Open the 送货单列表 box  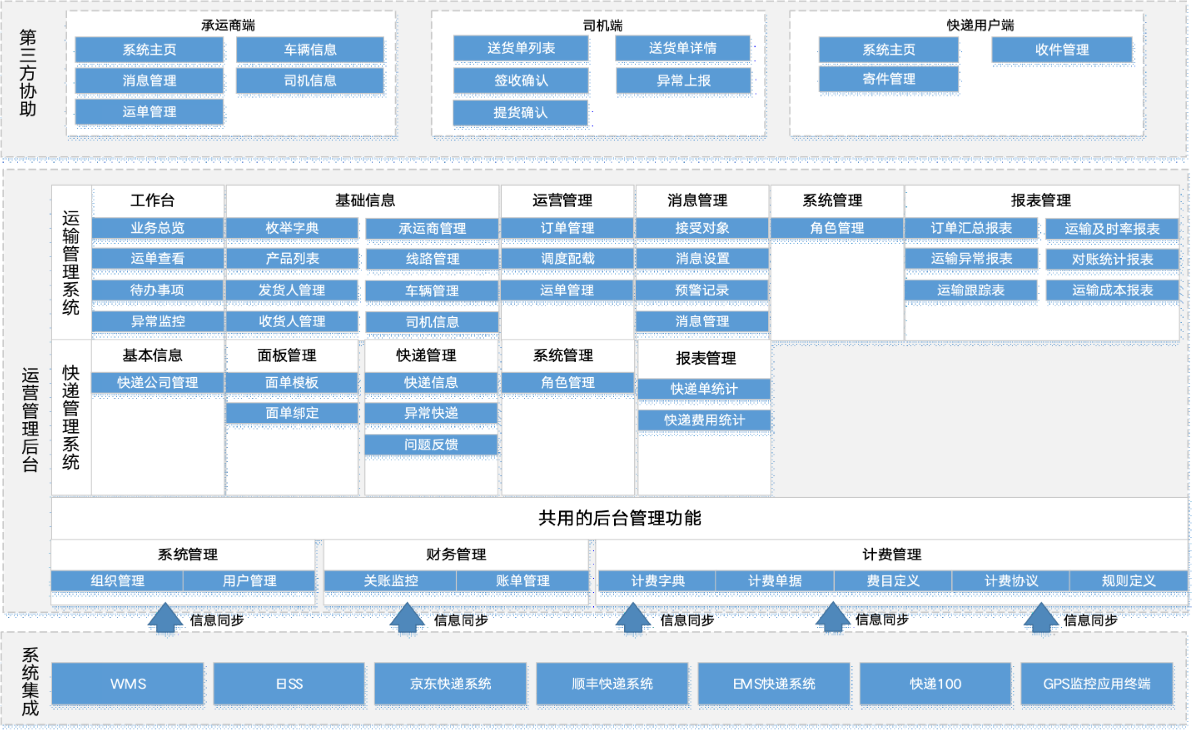point(521,48)
